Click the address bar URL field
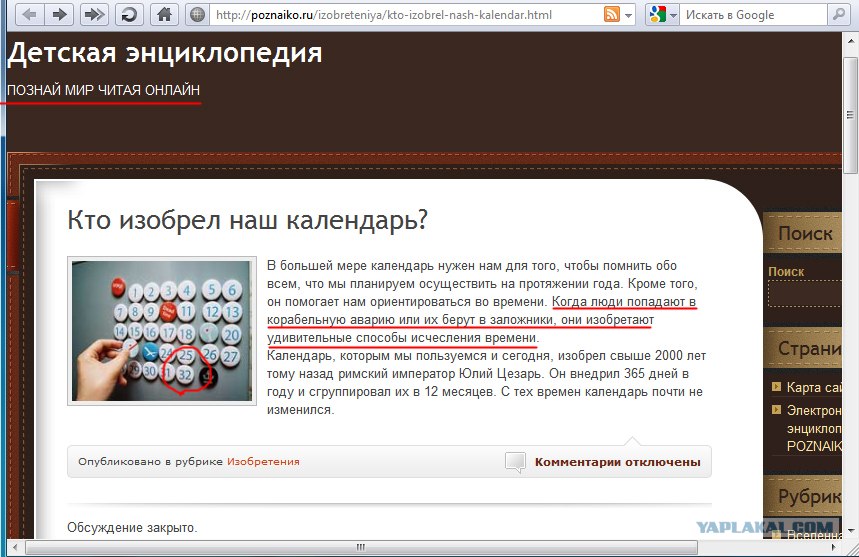Image resolution: width=859 pixels, height=557 pixels. (405, 15)
